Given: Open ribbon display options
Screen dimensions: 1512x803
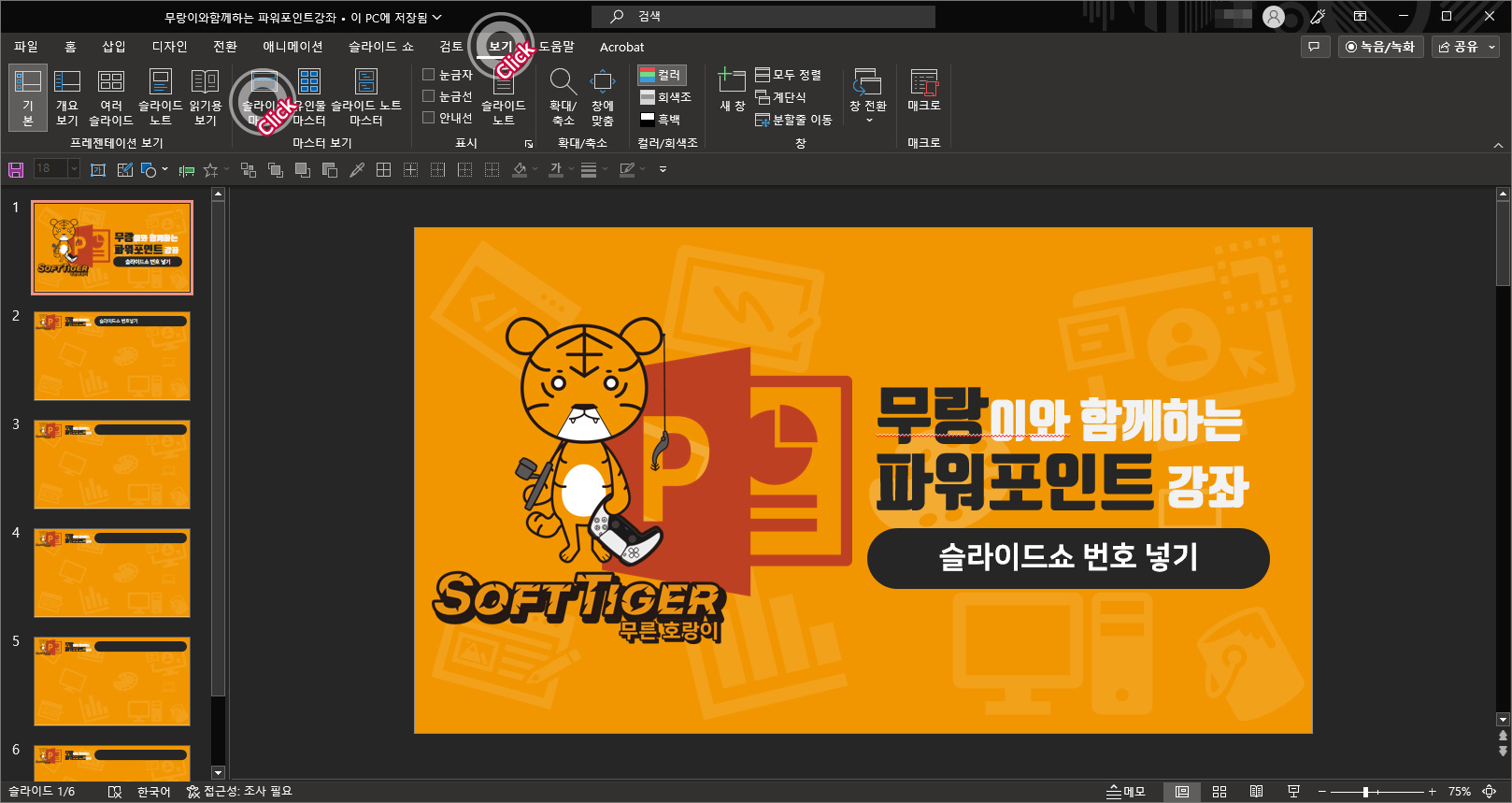Looking at the screenshot, I should point(1360,17).
